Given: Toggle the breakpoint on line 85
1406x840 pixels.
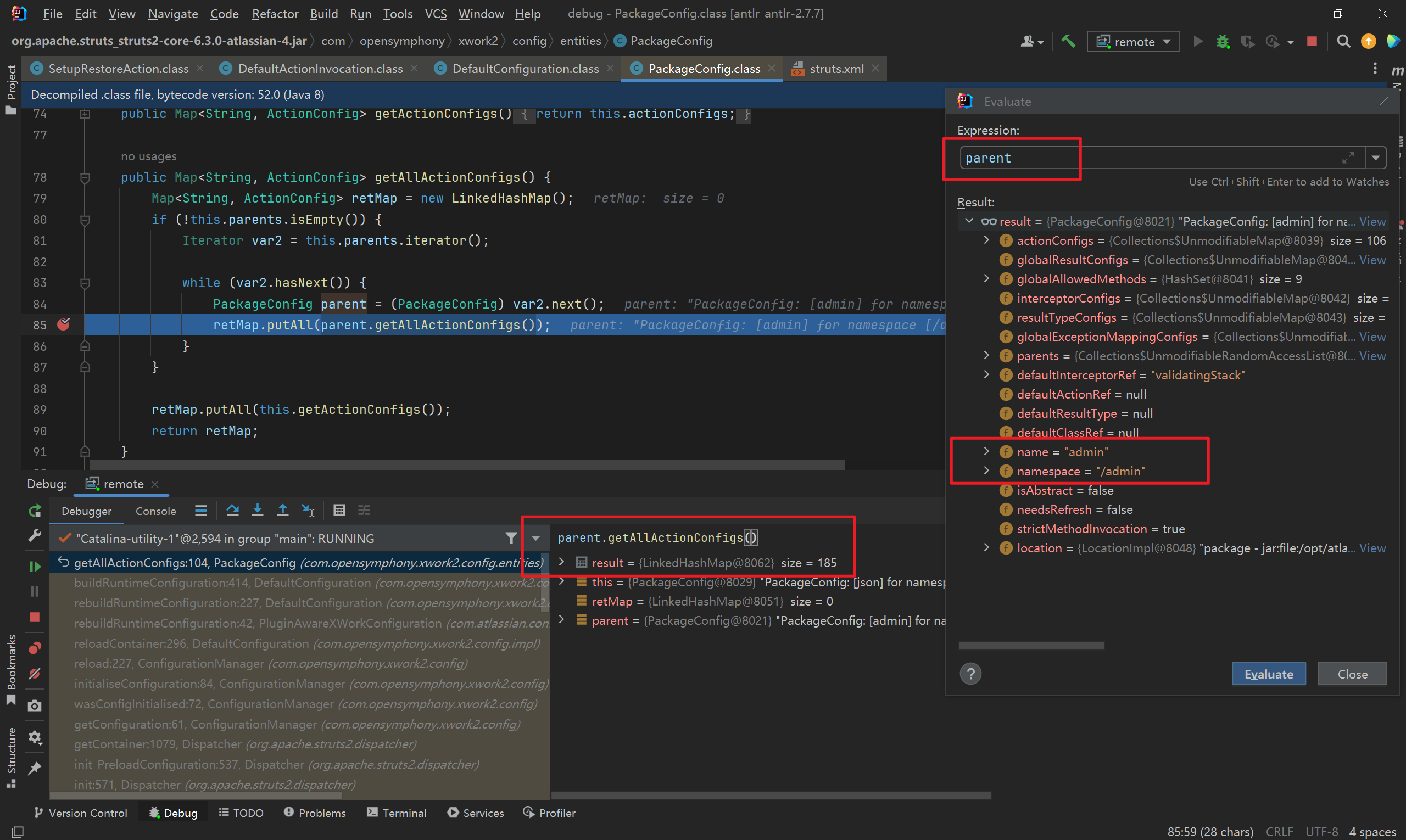Looking at the screenshot, I should coord(63,324).
